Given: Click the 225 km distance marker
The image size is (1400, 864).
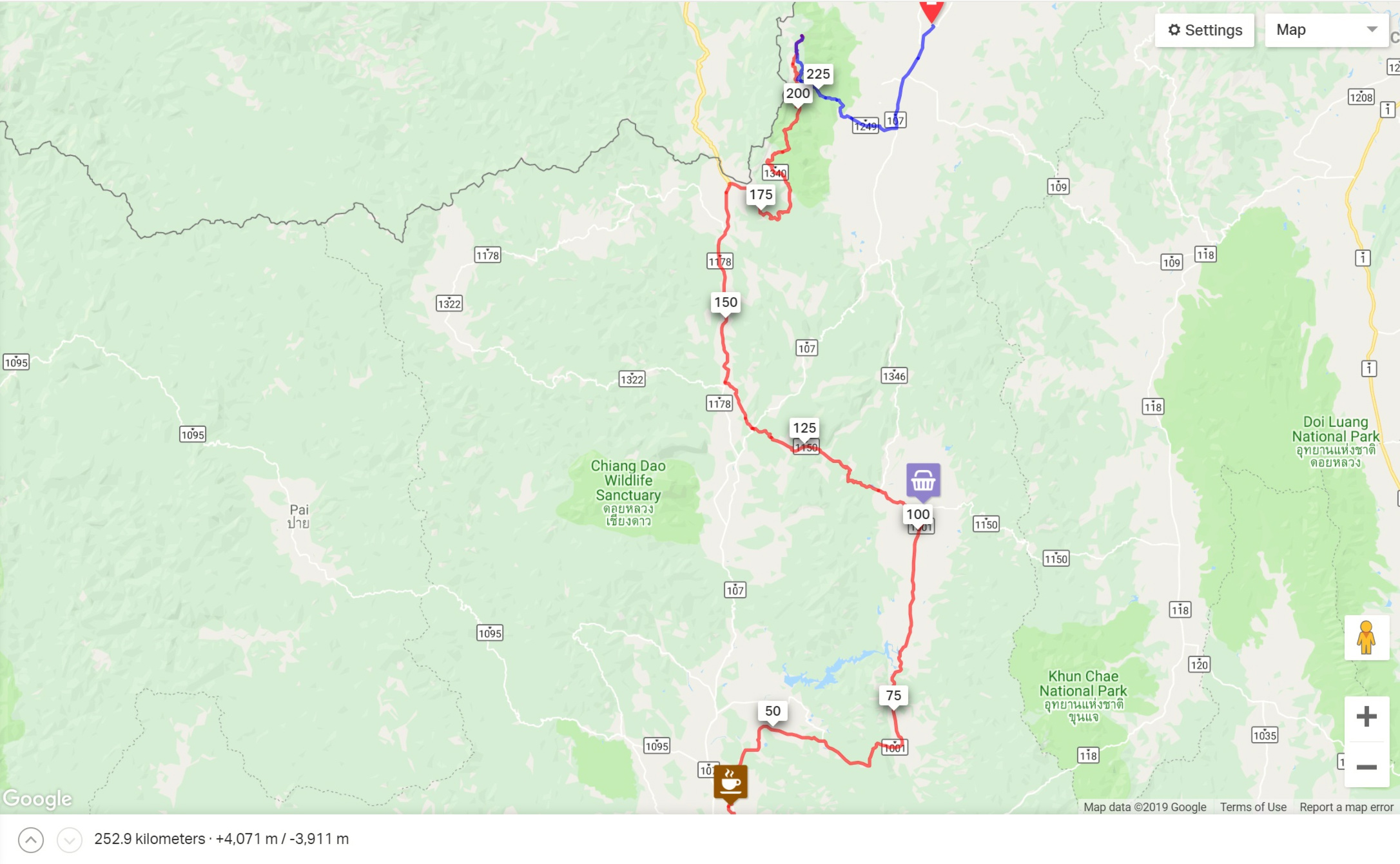Looking at the screenshot, I should coord(818,75).
